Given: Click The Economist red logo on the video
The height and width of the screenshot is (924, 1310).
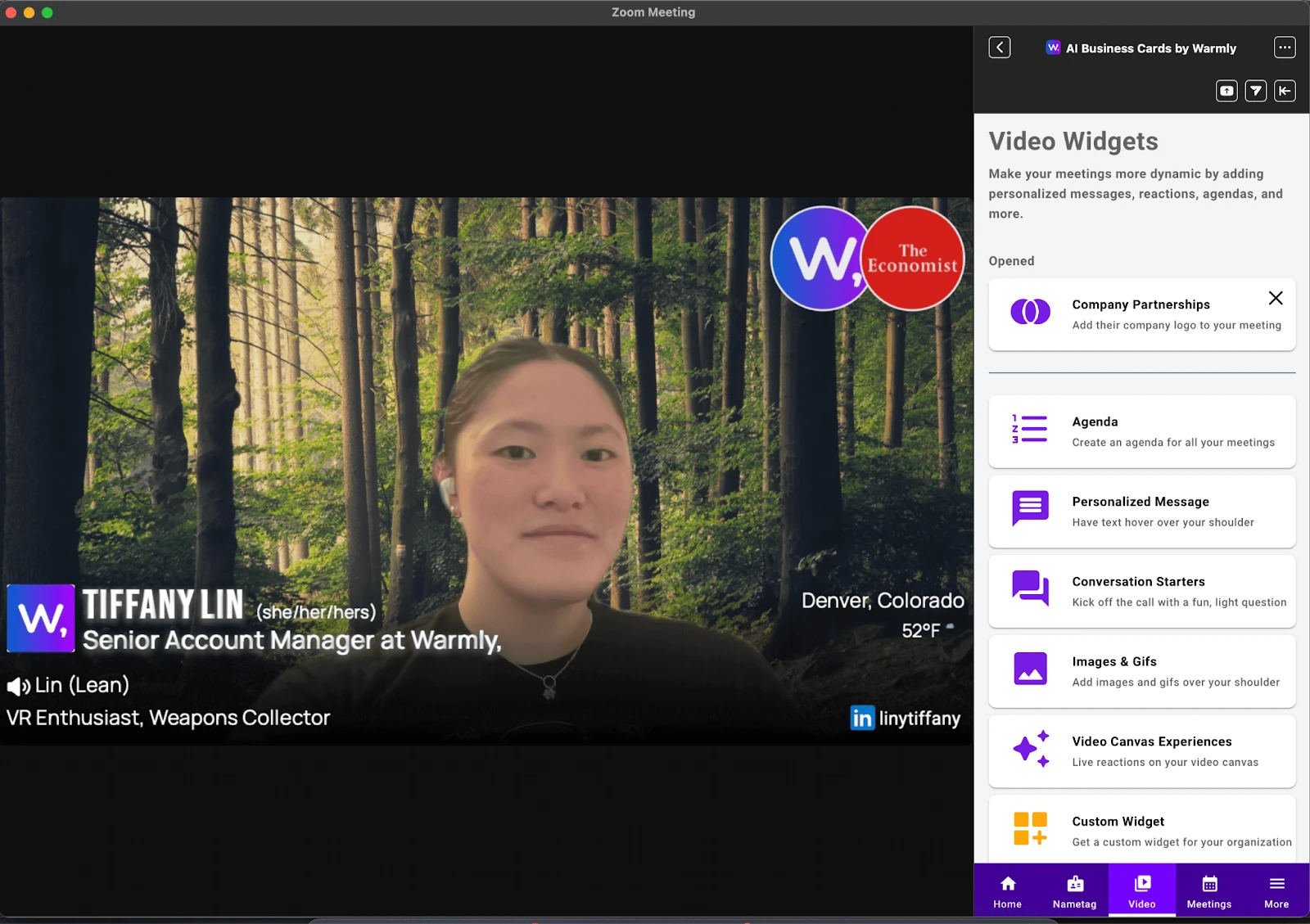Looking at the screenshot, I should pos(912,259).
